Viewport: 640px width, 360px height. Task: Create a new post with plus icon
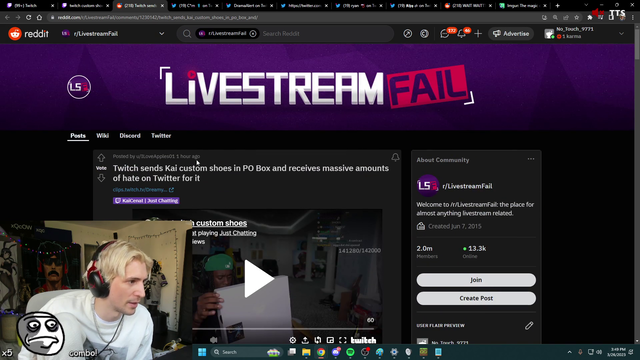(478, 34)
